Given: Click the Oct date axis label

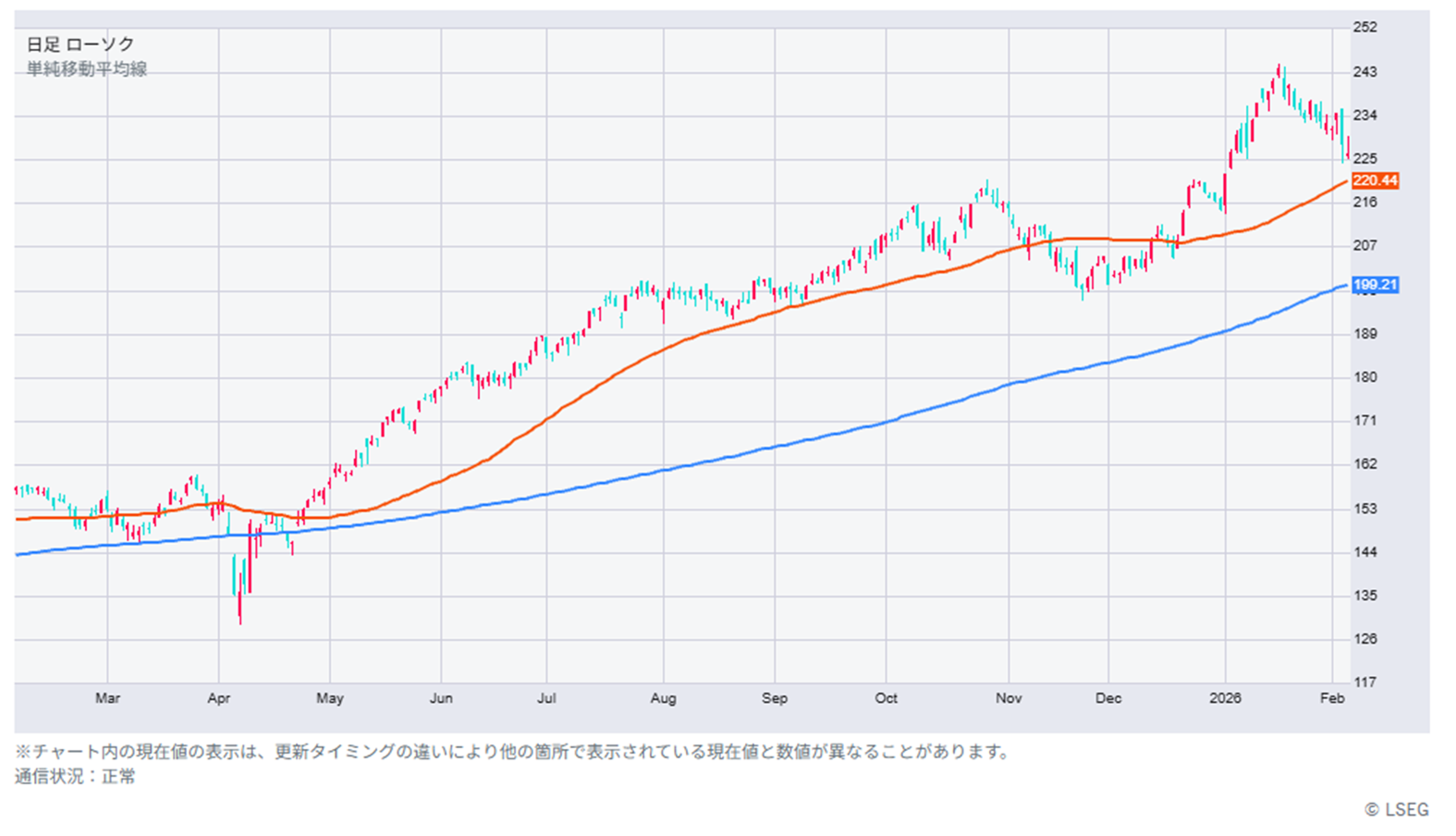Looking at the screenshot, I should (x=886, y=698).
